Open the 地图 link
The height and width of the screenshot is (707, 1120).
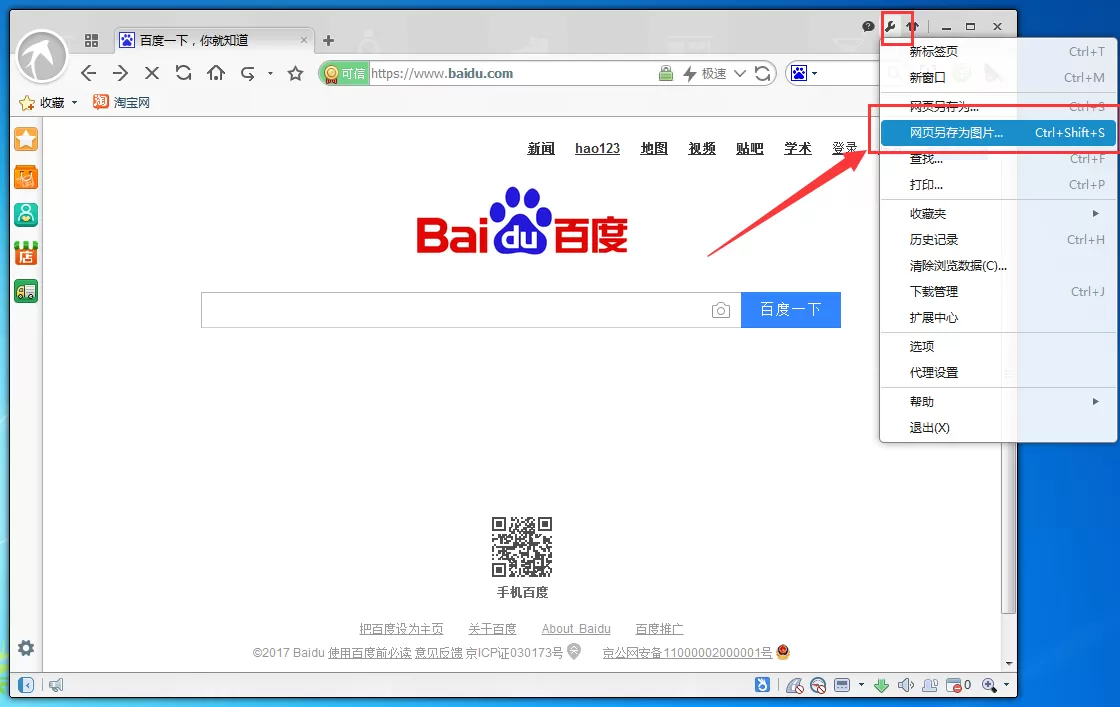(654, 148)
